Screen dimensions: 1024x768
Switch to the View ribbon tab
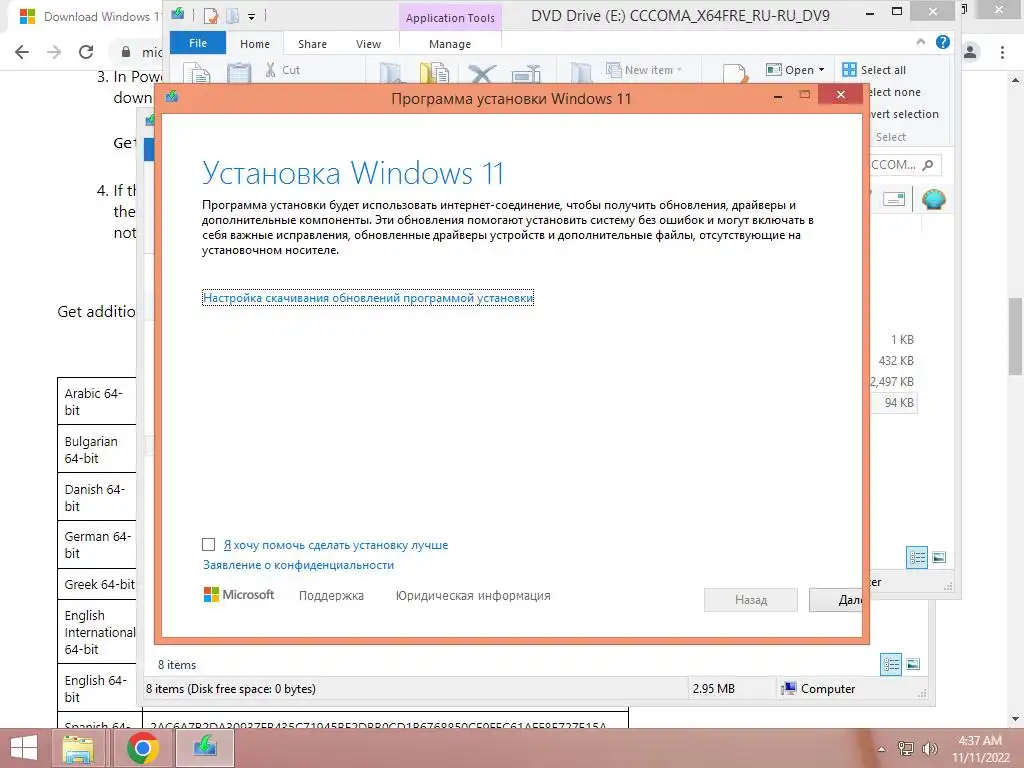coord(368,44)
